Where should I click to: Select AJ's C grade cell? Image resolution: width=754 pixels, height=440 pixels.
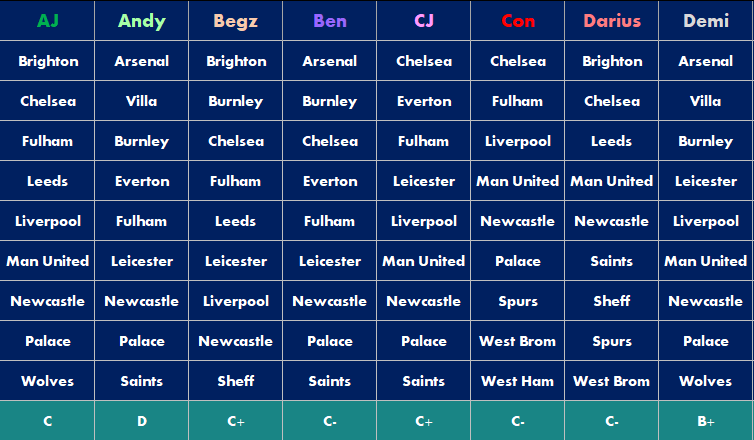47,421
